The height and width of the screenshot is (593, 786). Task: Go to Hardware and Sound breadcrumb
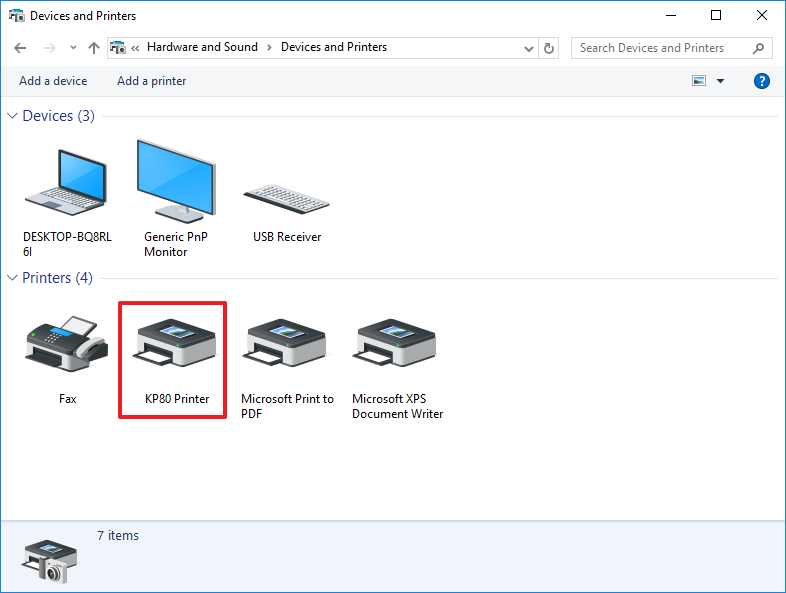[202, 47]
